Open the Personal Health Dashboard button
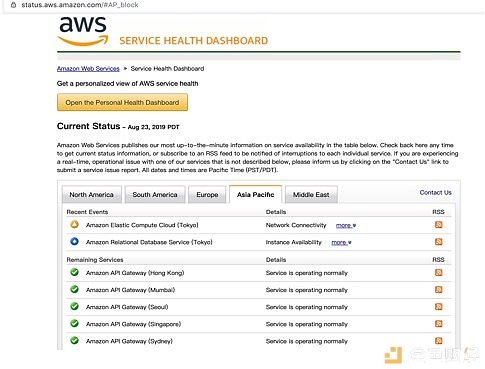 pyautogui.click(x=122, y=102)
